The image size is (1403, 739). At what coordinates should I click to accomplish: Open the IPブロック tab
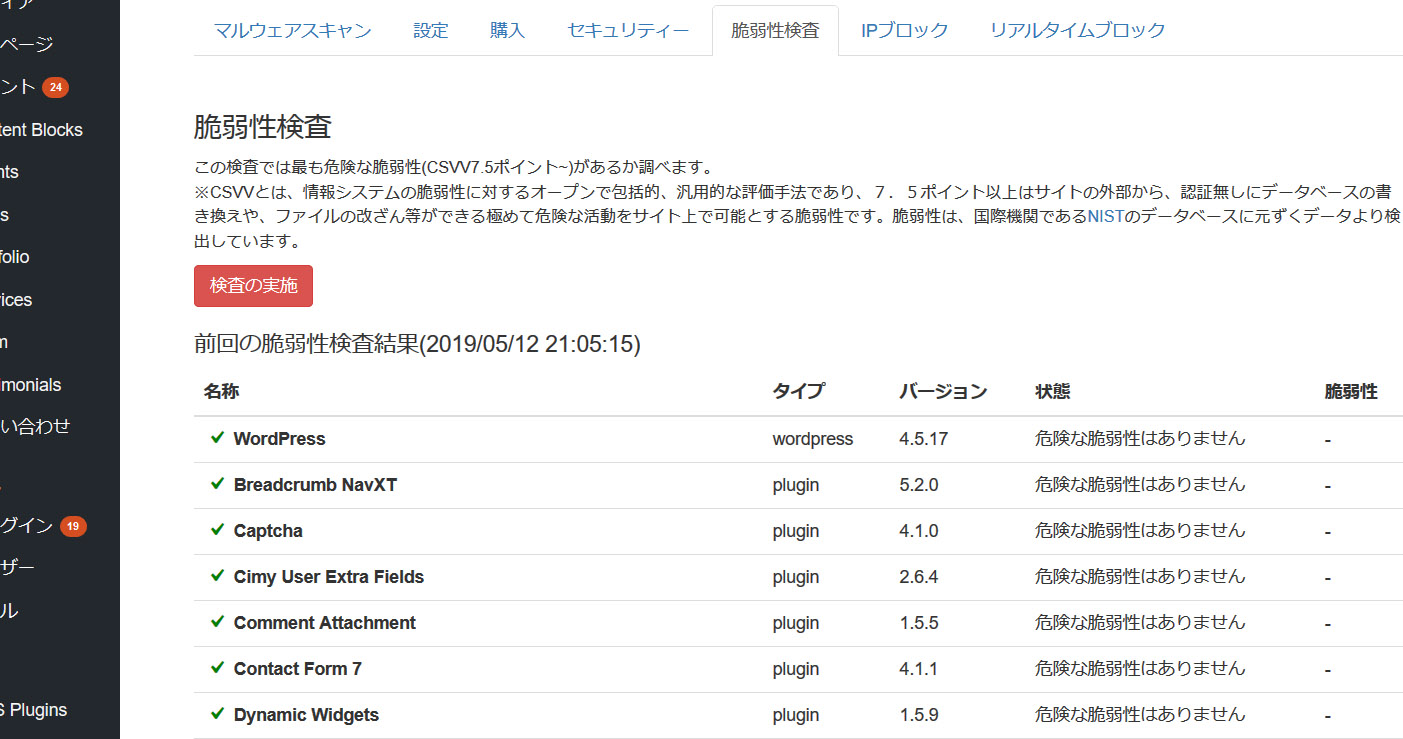click(x=904, y=30)
